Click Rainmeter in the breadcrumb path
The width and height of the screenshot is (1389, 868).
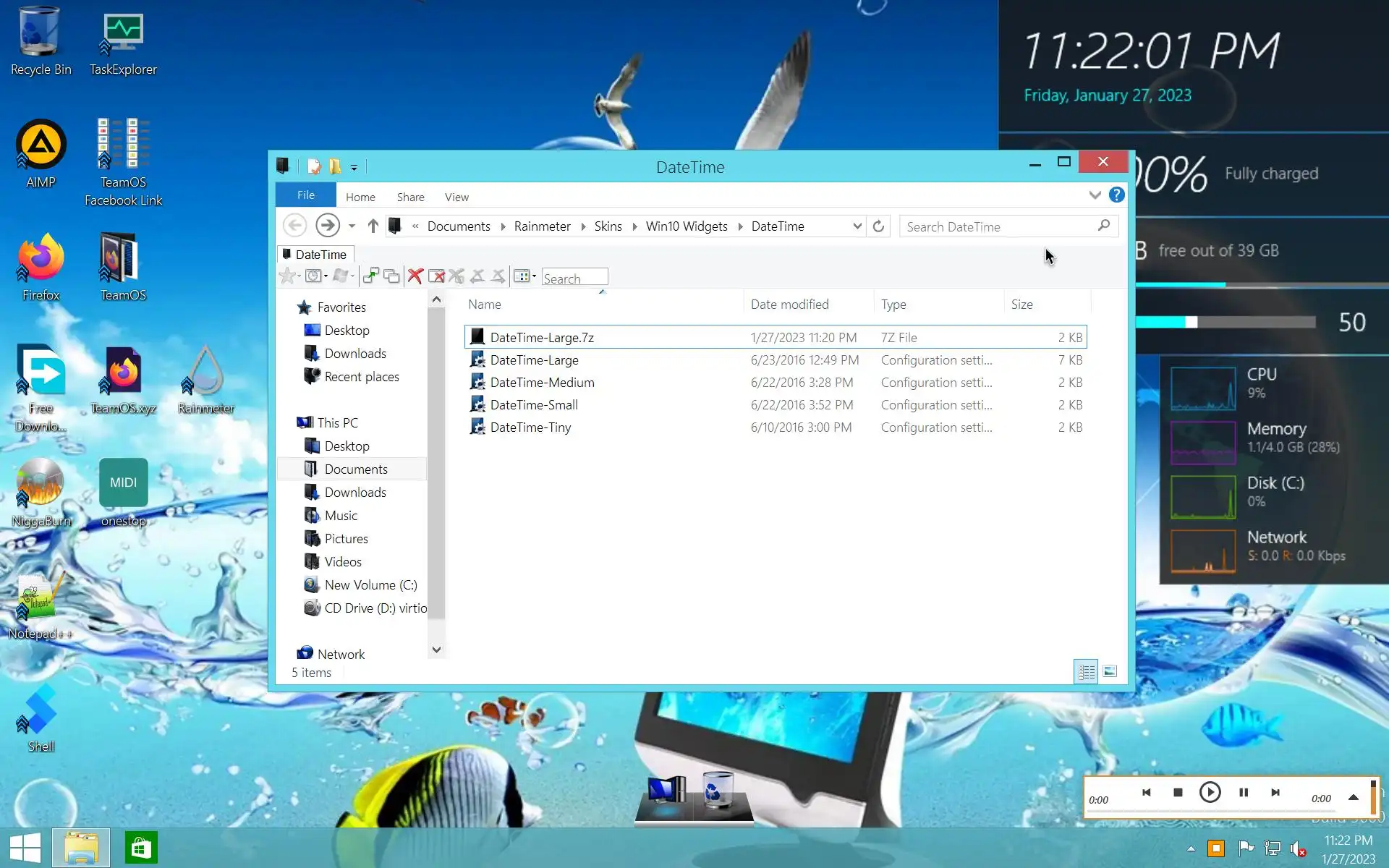(x=542, y=226)
